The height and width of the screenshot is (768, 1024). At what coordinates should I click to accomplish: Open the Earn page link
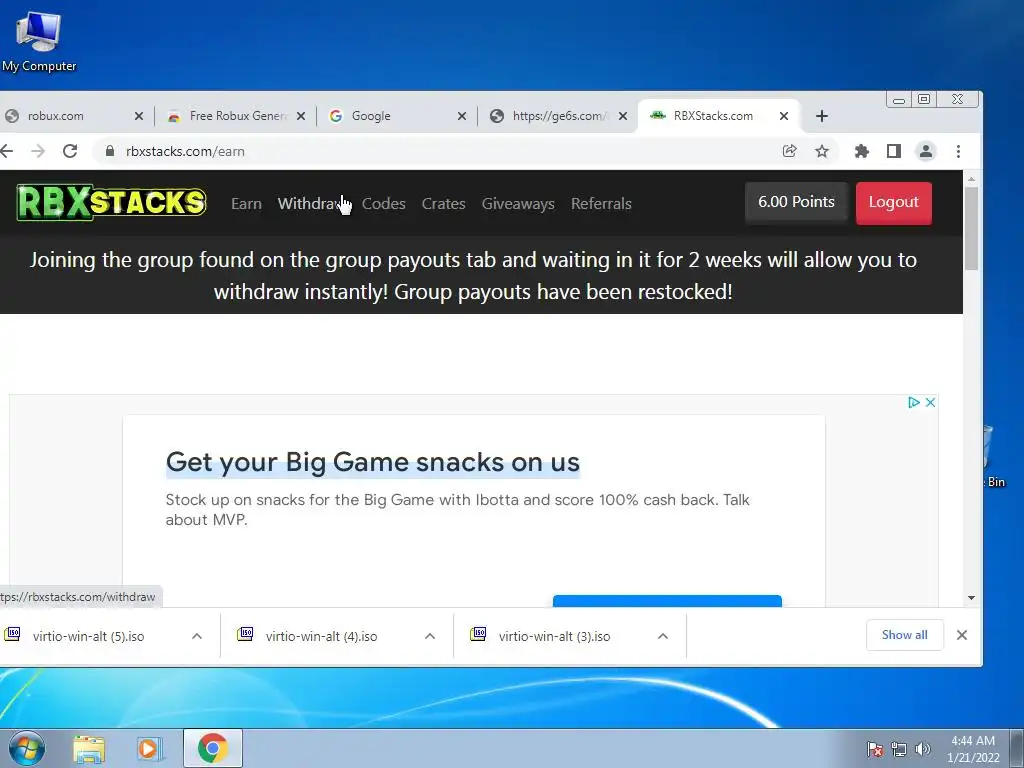click(x=246, y=204)
